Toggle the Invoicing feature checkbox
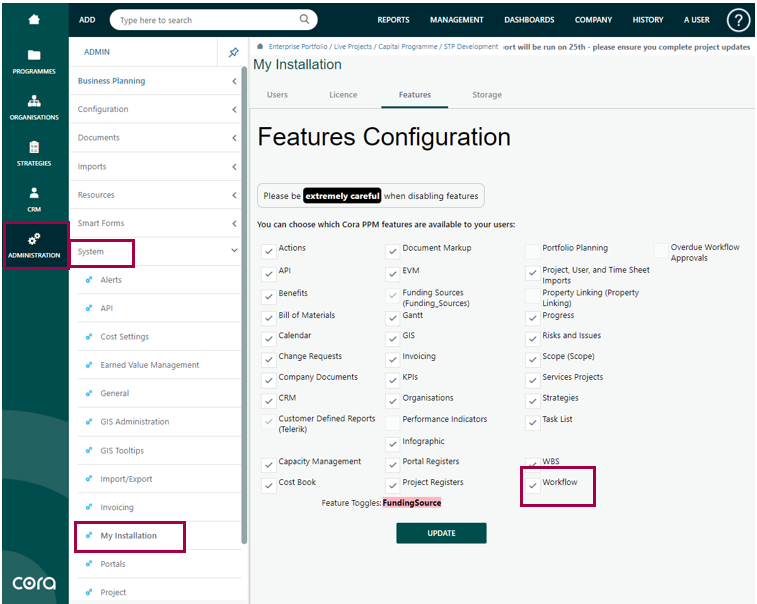The width and height of the screenshot is (757, 604). click(393, 359)
